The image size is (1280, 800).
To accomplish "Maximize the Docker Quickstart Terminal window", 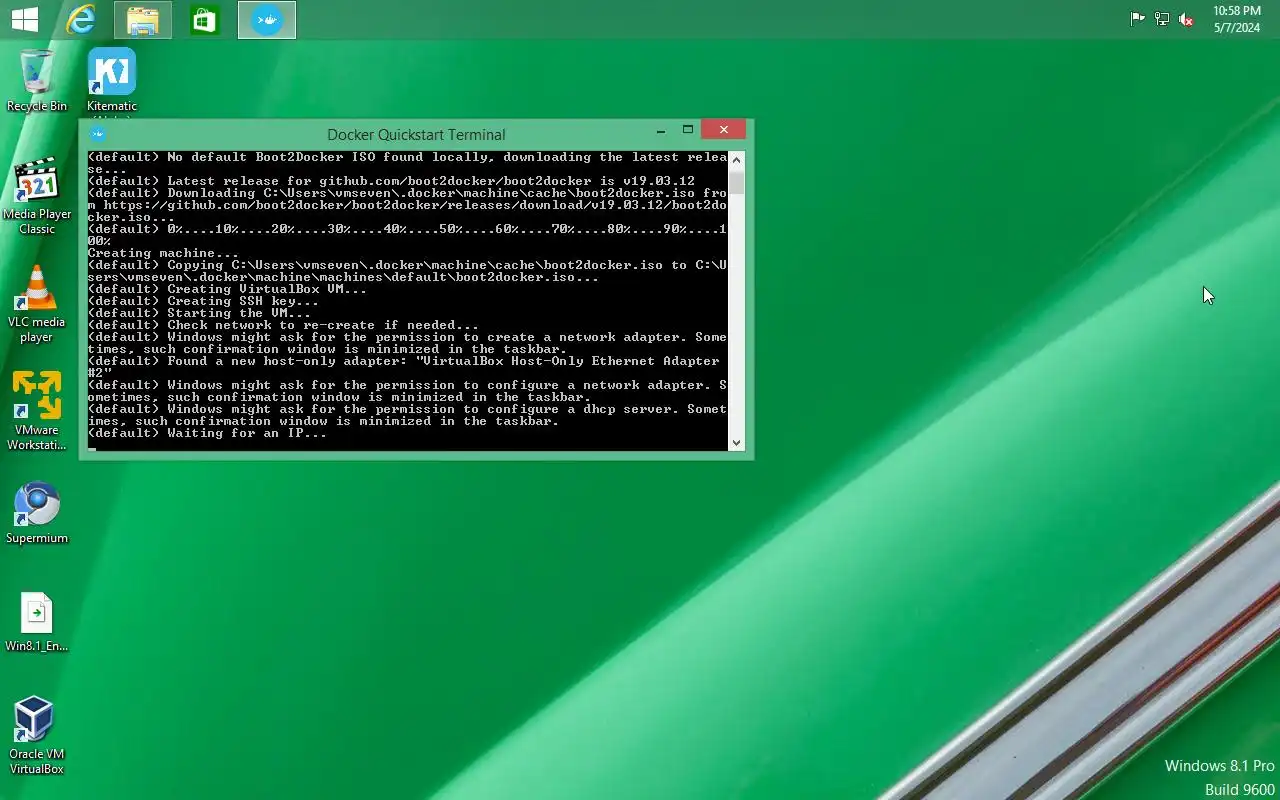I will click(688, 130).
